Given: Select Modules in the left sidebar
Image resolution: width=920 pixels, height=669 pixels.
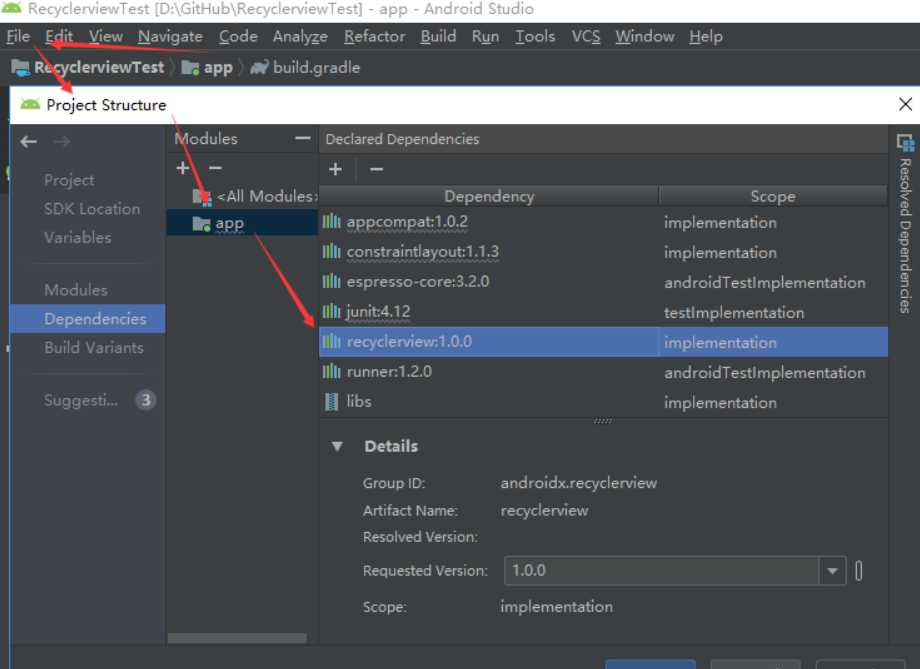Looking at the screenshot, I should tap(76, 290).
